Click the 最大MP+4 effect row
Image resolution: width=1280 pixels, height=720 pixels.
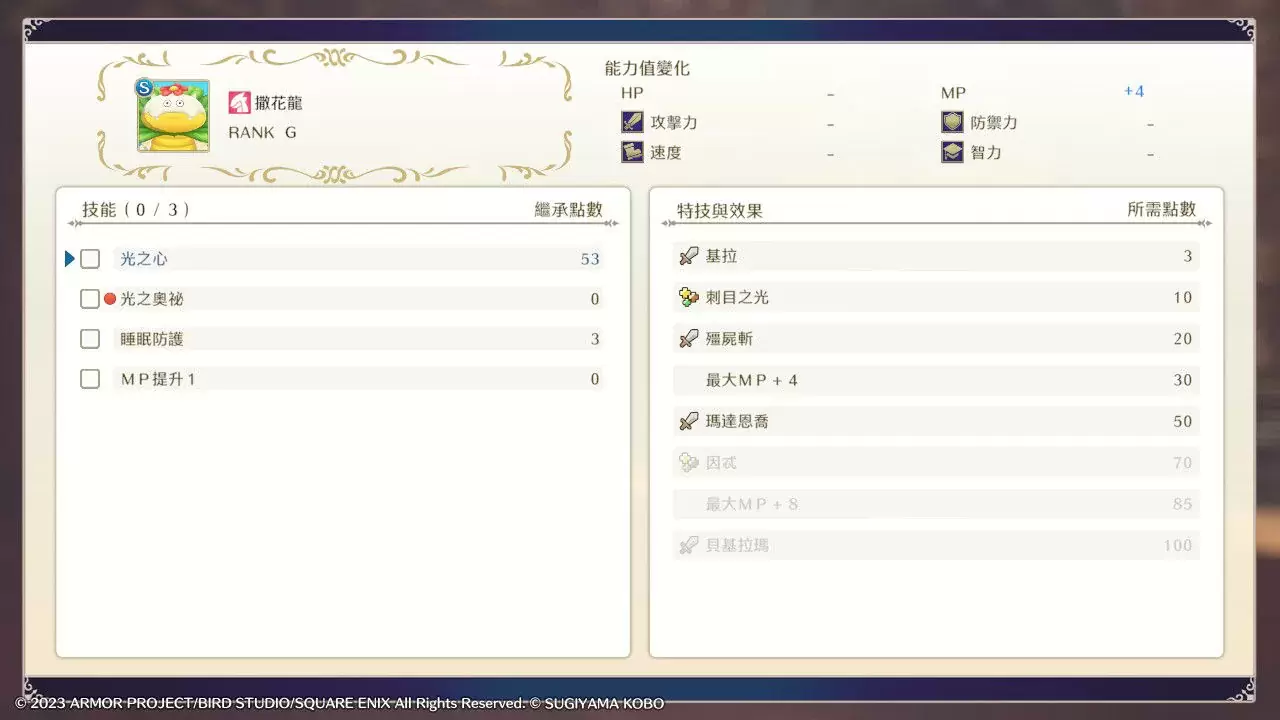click(936, 380)
